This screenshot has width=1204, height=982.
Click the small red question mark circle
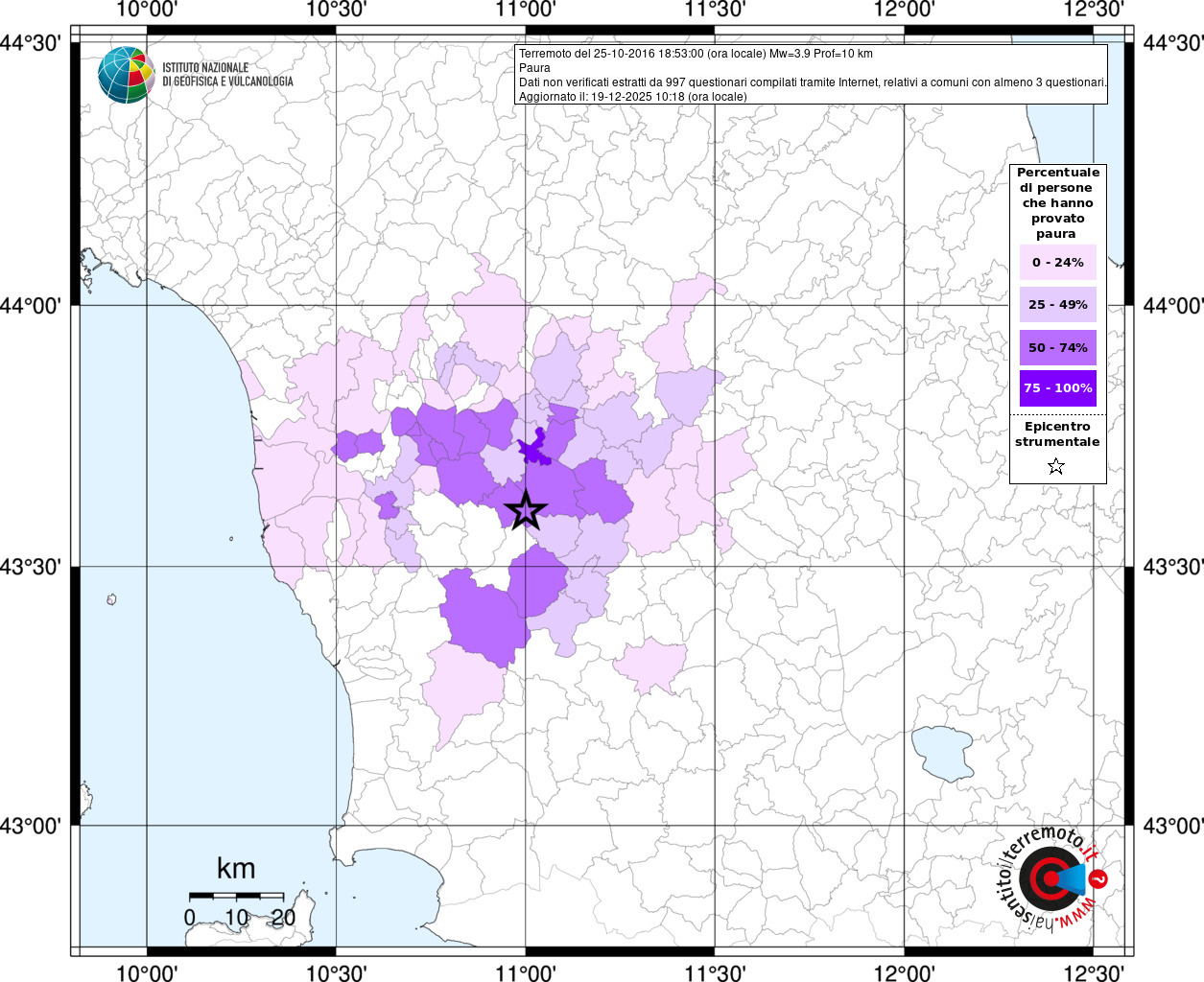point(1099,877)
